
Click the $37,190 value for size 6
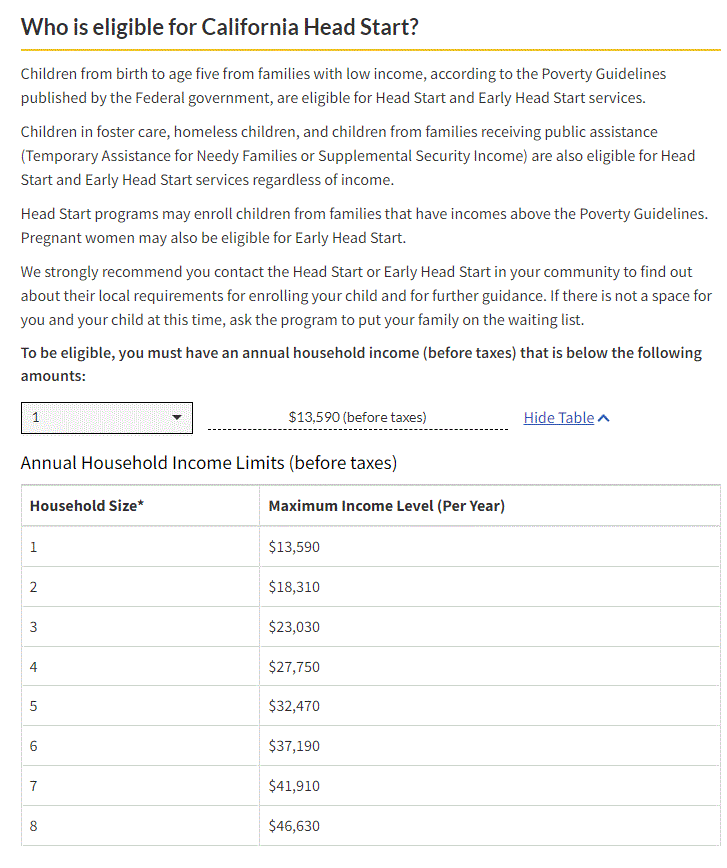(x=293, y=746)
